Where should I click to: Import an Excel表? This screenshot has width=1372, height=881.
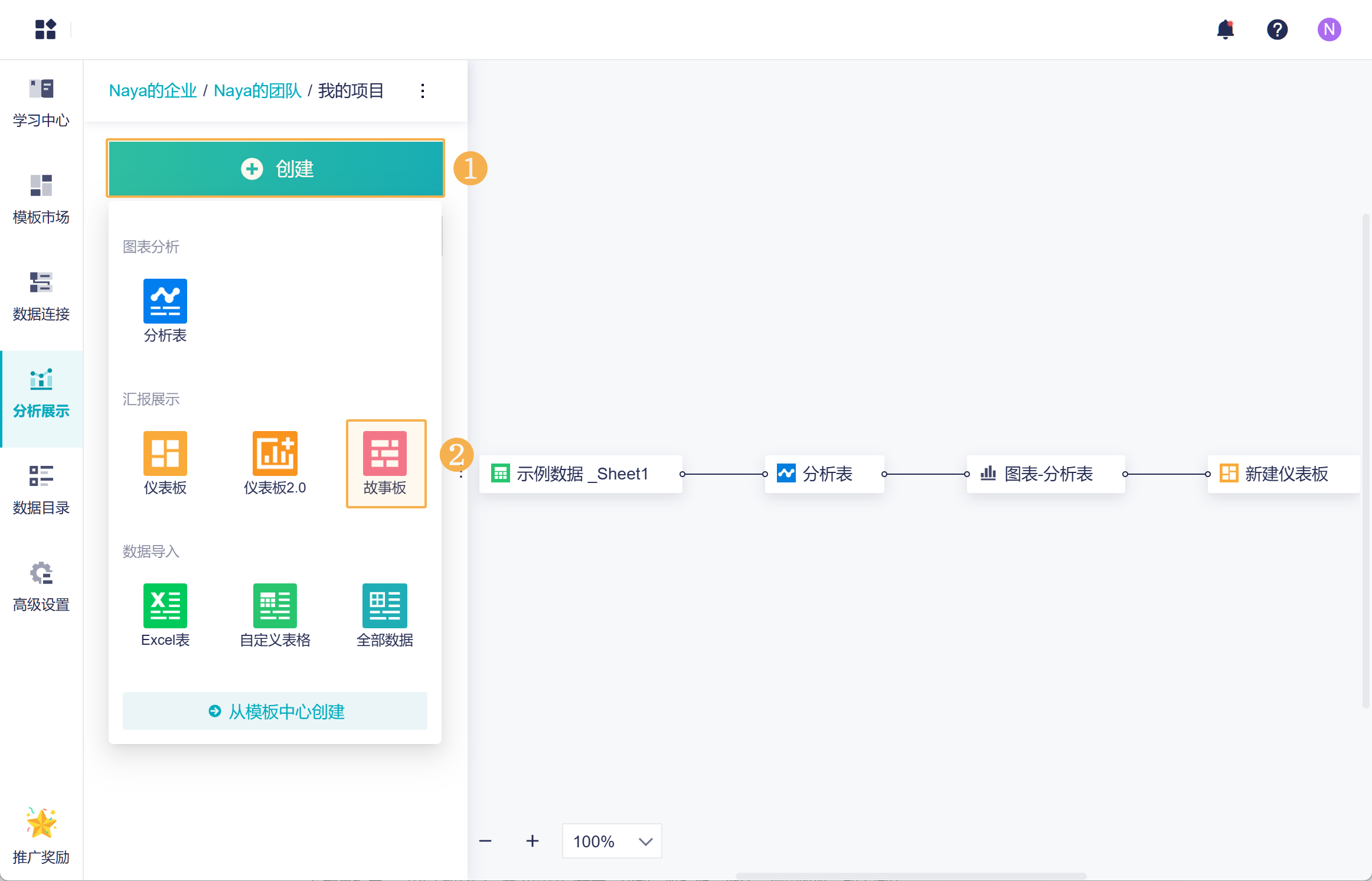tap(165, 616)
